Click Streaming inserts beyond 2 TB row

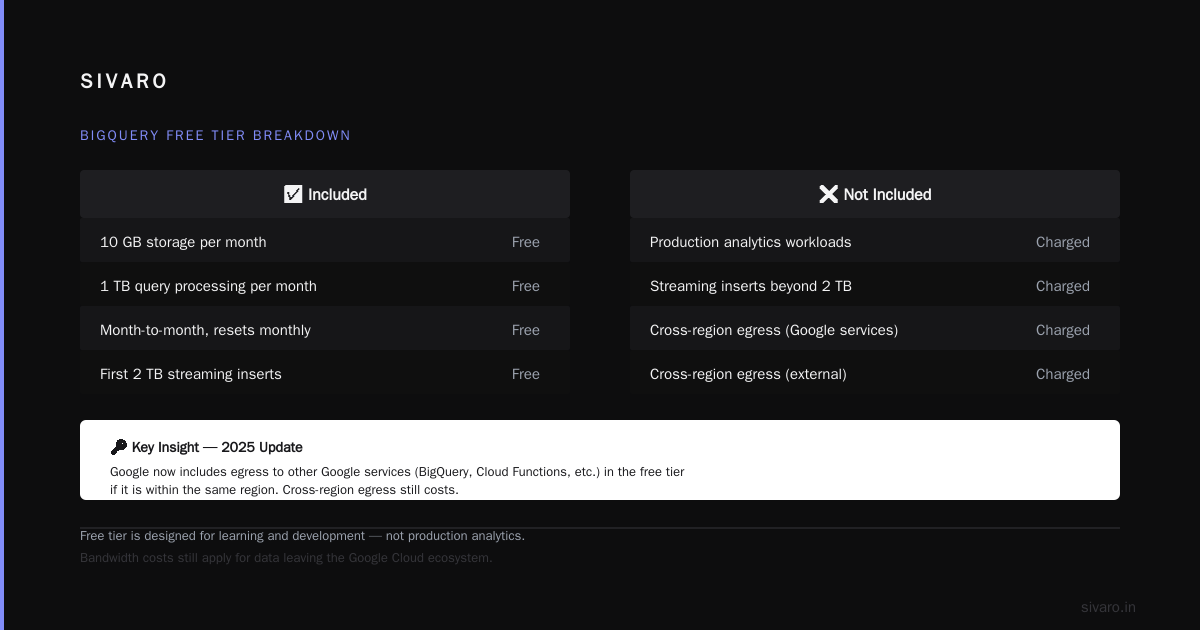point(875,286)
